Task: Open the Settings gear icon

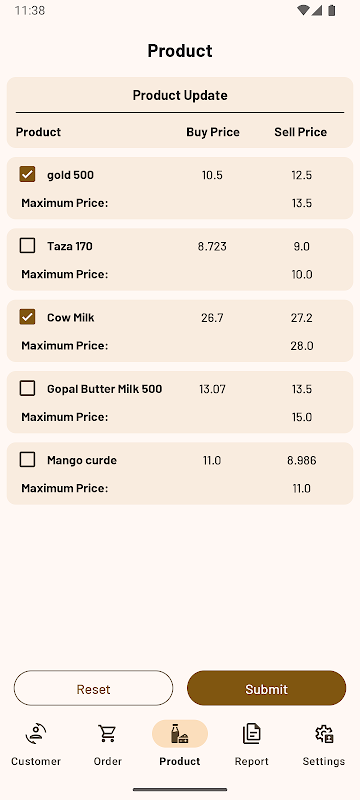Action: (x=324, y=734)
